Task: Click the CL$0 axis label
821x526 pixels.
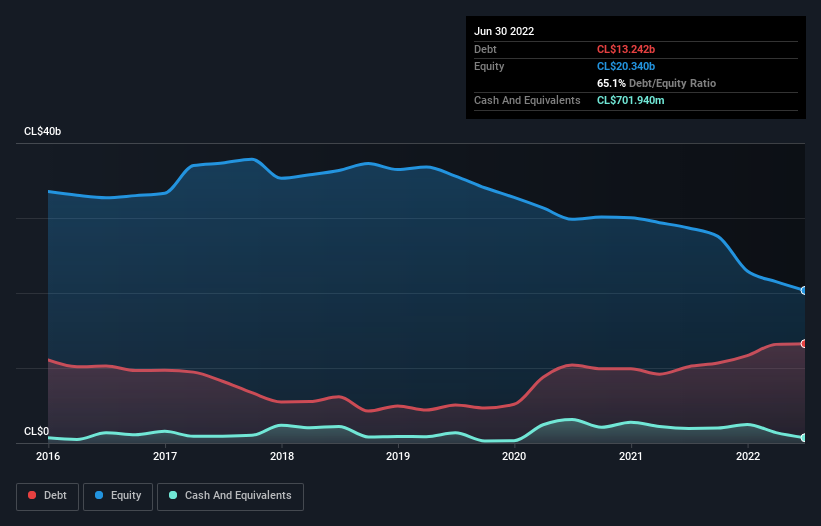Action: coord(37,432)
